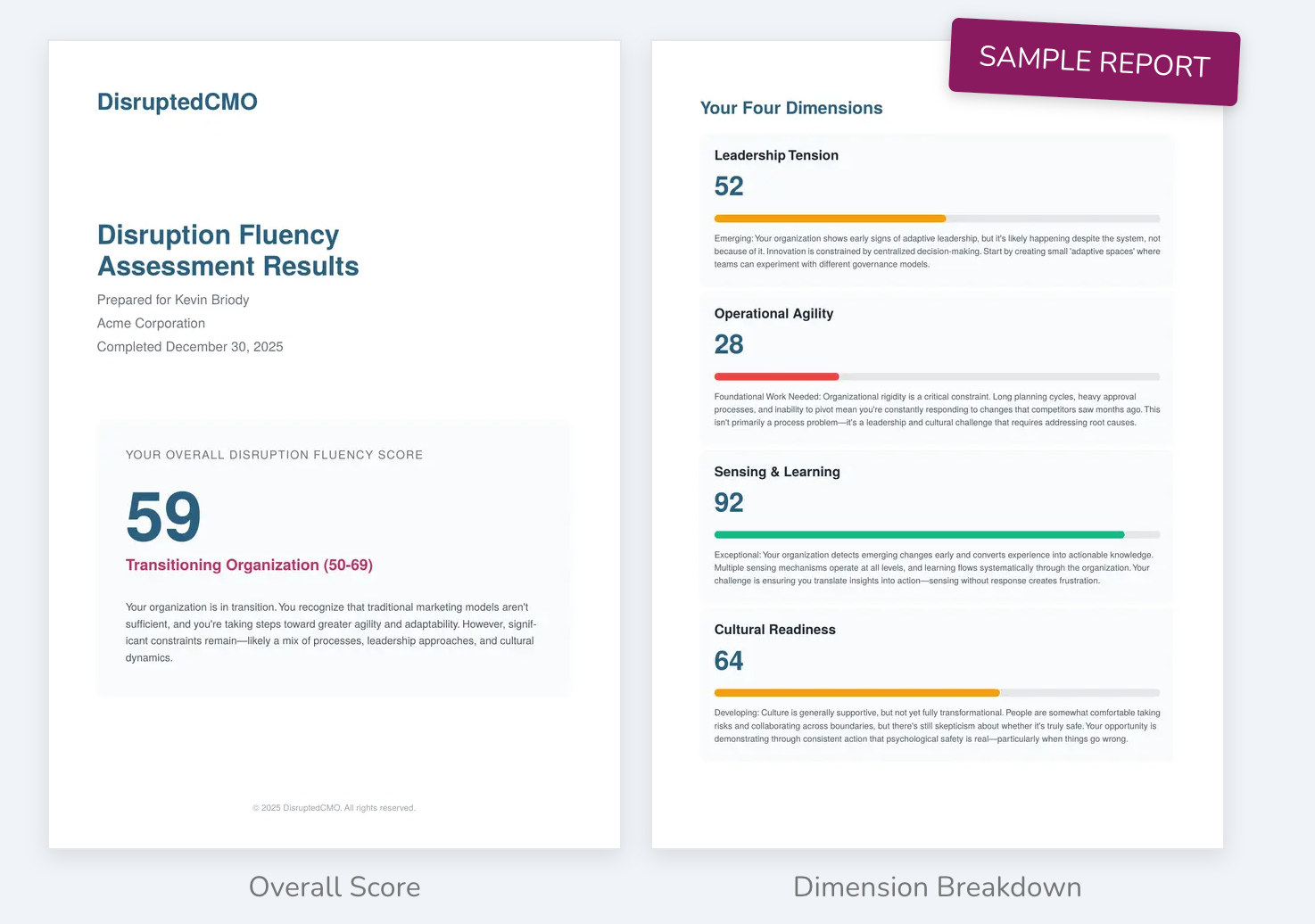Click the Prepared for Kevin Briody line
The height and width of the screenshot is (924, 1315).
173,300
